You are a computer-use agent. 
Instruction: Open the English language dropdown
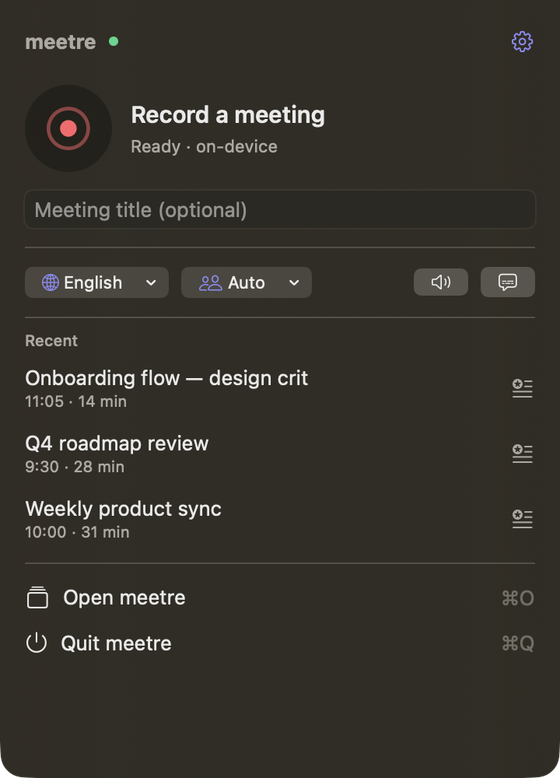coord(97,282)
